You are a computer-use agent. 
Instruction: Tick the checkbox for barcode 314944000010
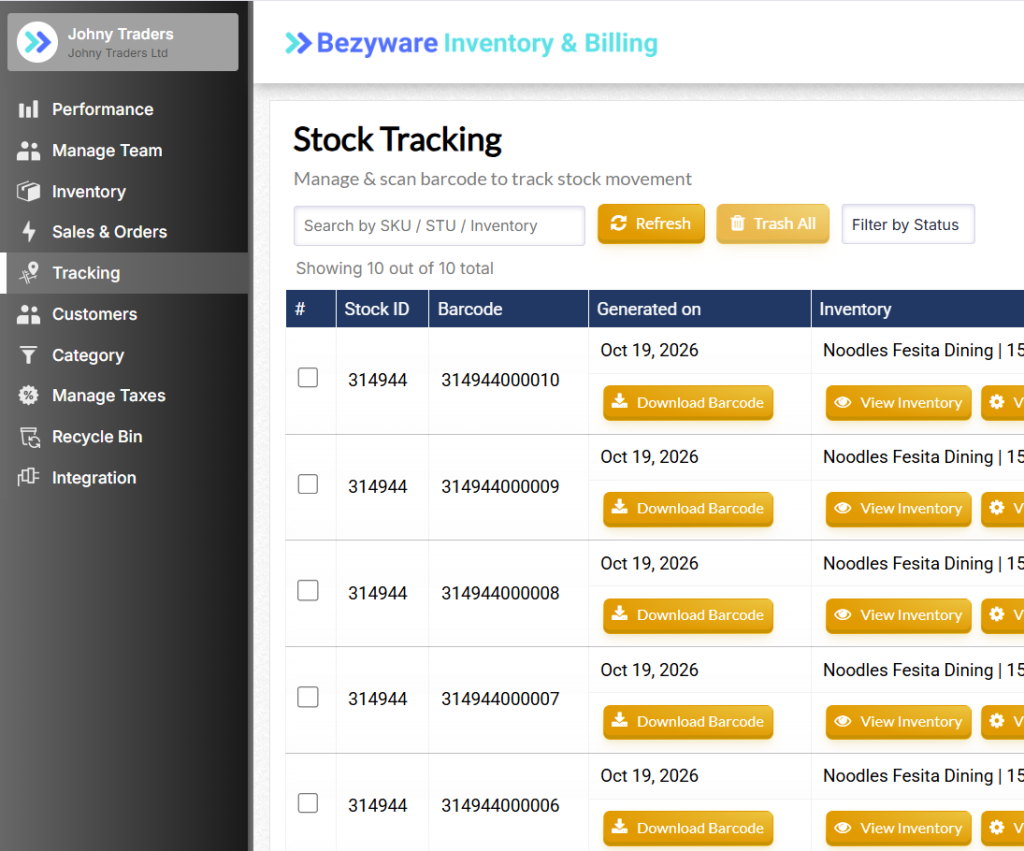click(x=308, y=377)
